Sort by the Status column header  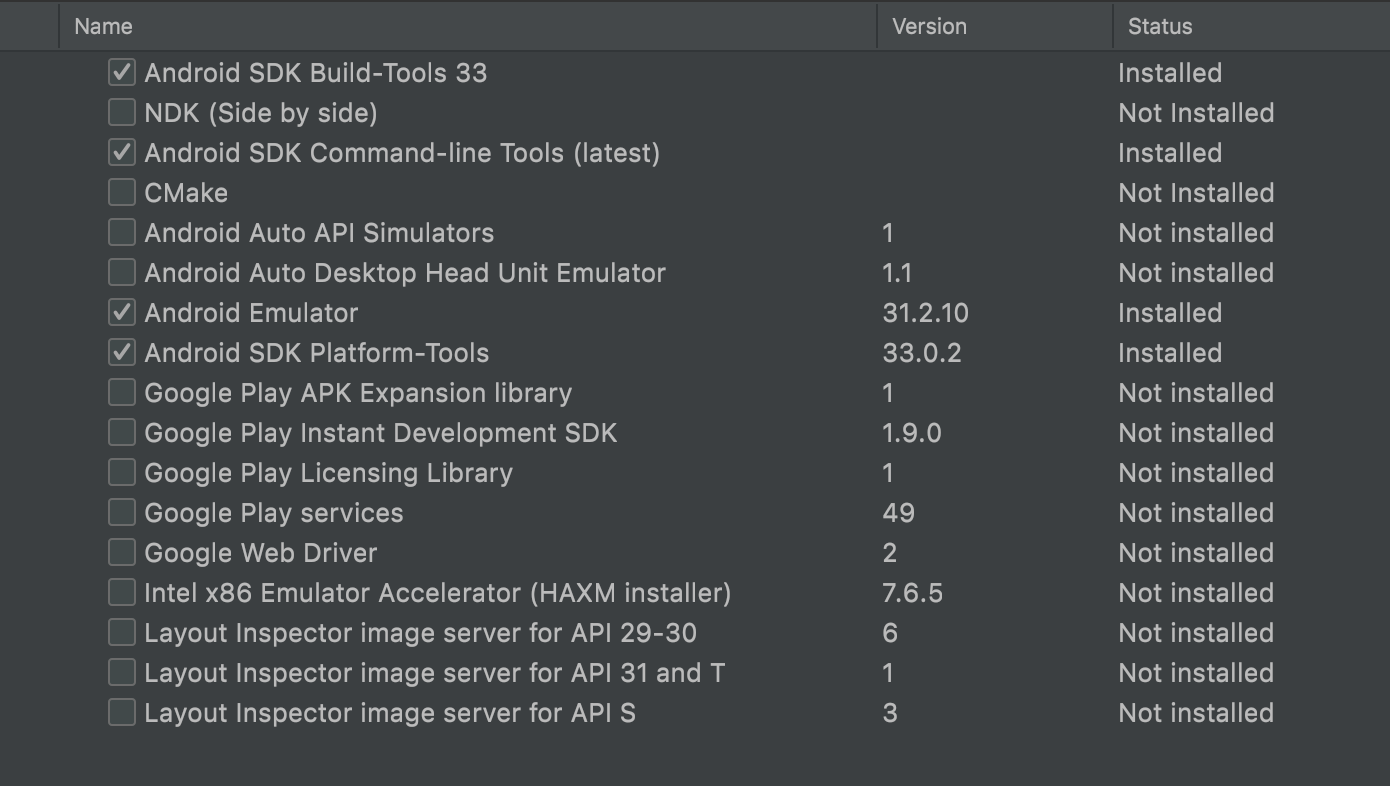[1251, 26]
